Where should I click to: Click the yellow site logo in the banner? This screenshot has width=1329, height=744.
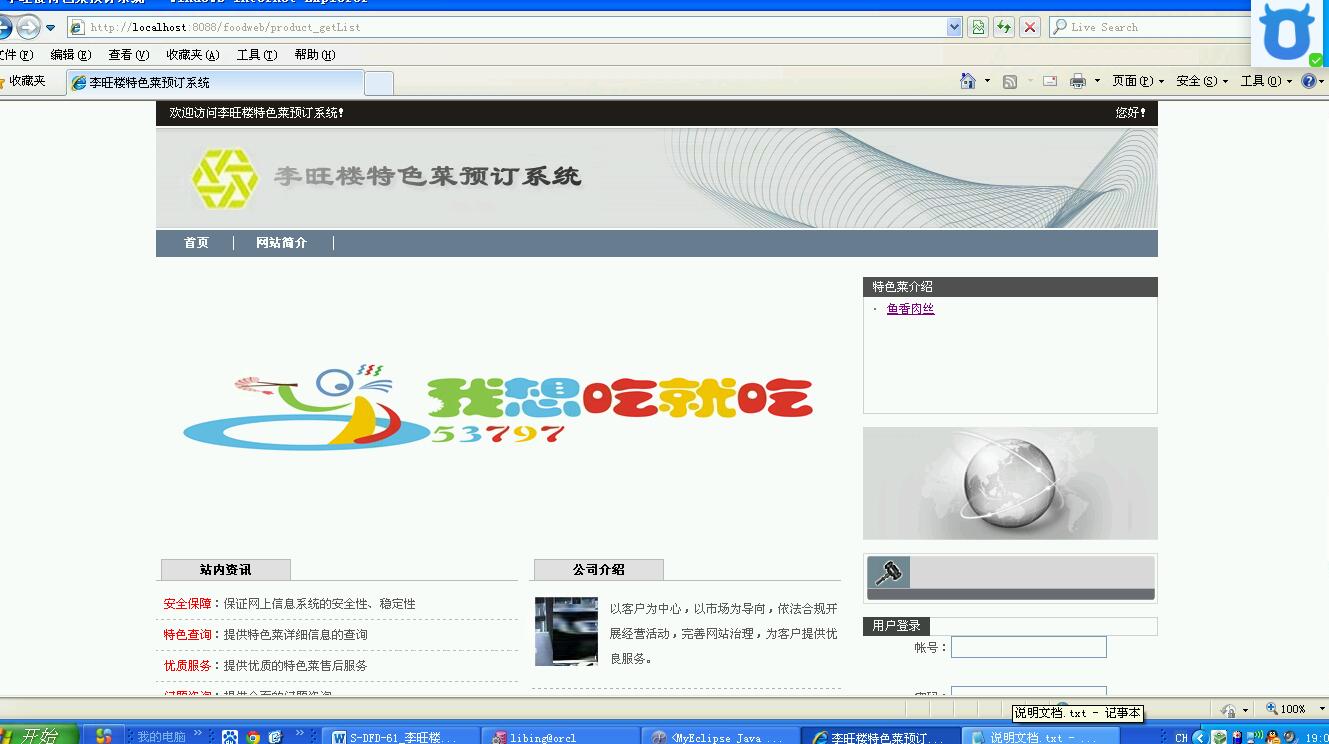225,178
